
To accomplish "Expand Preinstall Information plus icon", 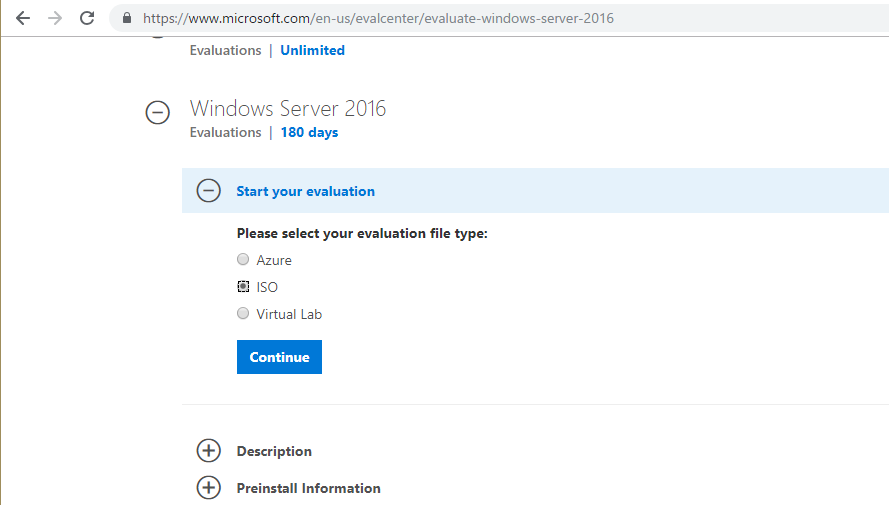I will 208,488.
